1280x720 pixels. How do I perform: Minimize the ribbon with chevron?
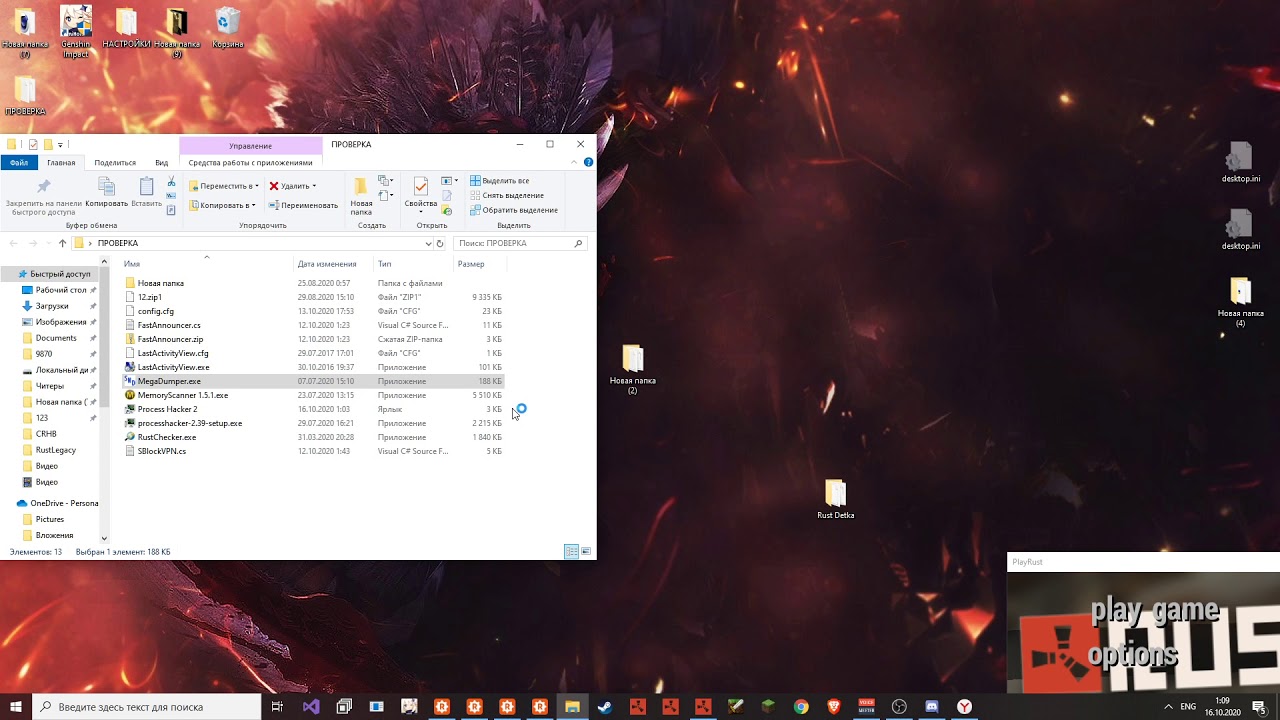[x=575, y=162]
